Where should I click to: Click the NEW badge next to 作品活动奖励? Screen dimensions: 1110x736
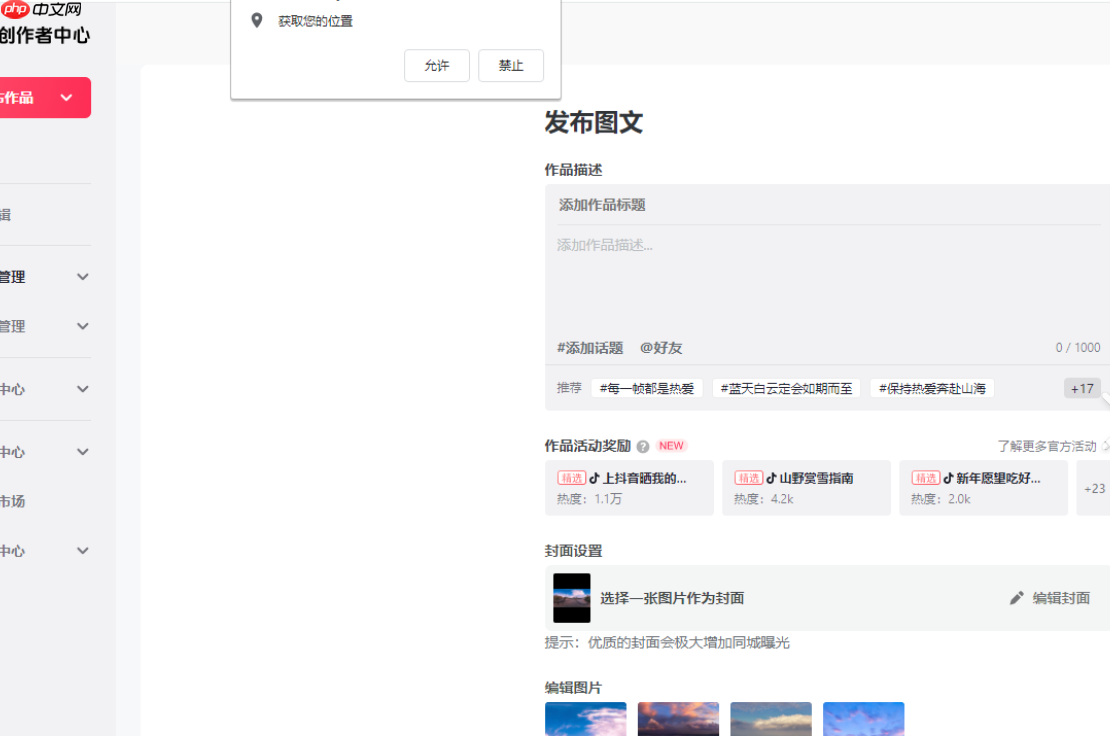pos(670,446)
